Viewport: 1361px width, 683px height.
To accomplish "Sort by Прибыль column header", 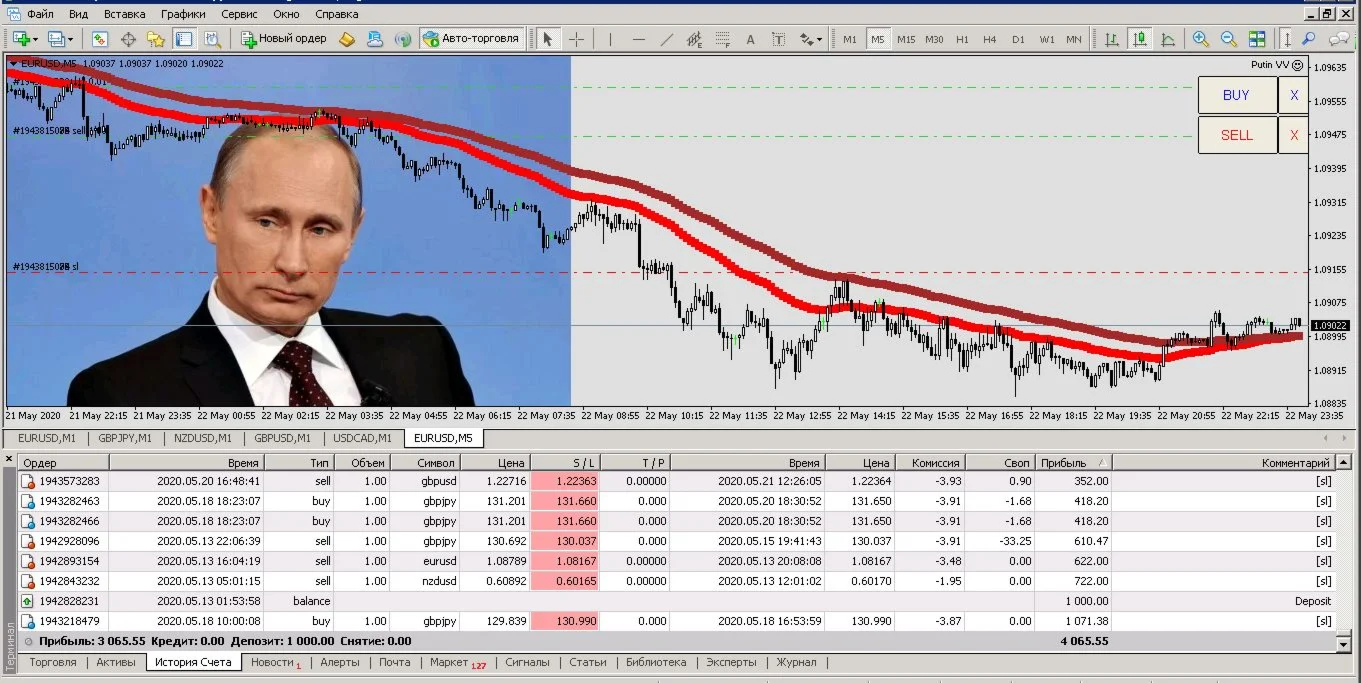I will pyautogui.click(x=1074, y=463).
